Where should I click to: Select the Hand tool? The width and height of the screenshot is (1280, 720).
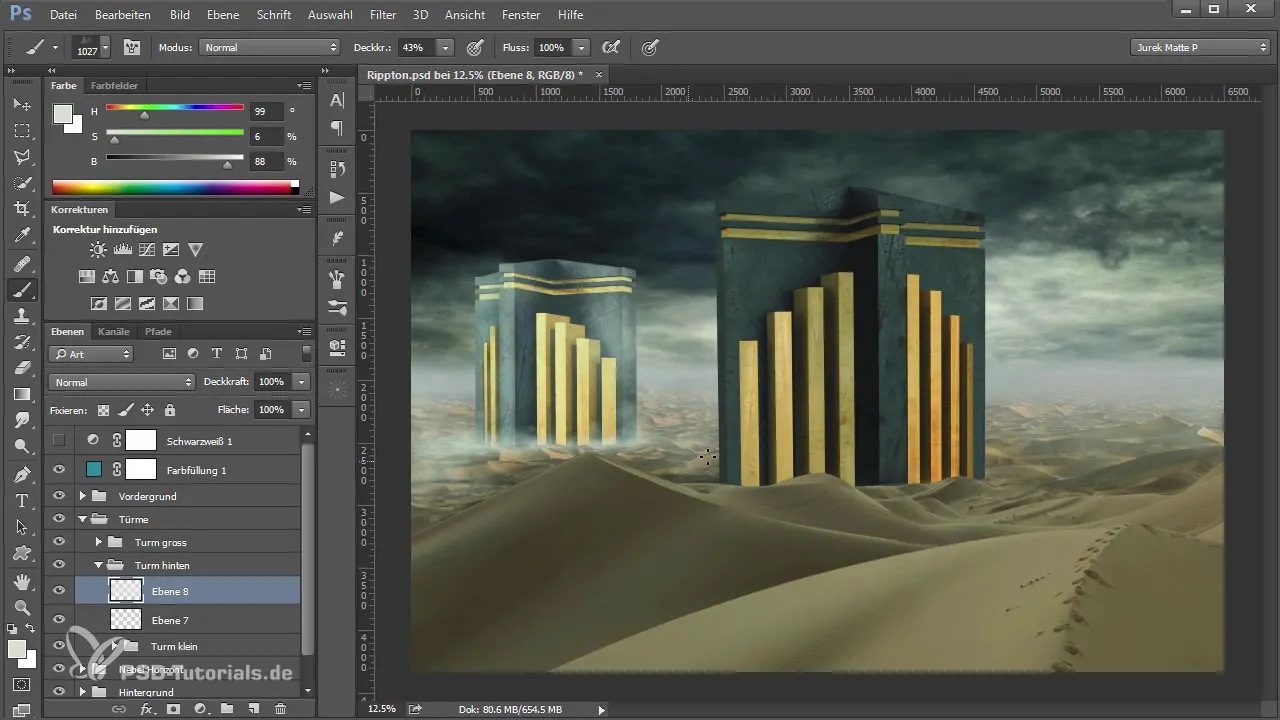click(22, 581)
